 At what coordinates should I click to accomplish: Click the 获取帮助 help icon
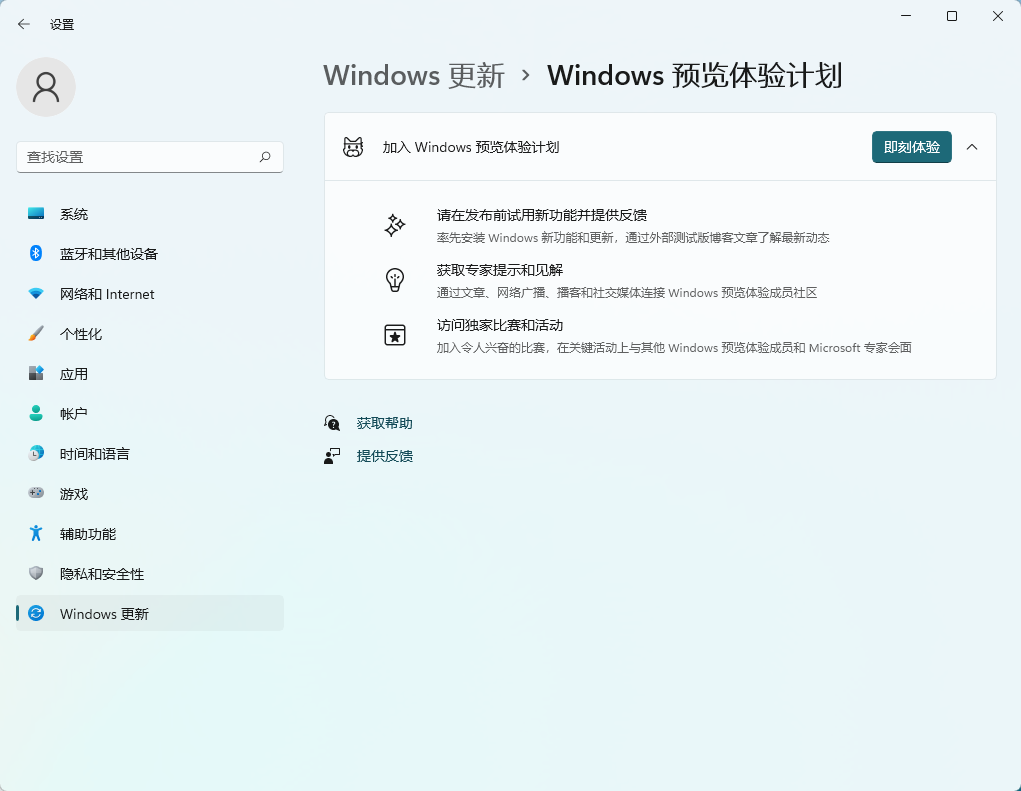click(x=332, y=422)
